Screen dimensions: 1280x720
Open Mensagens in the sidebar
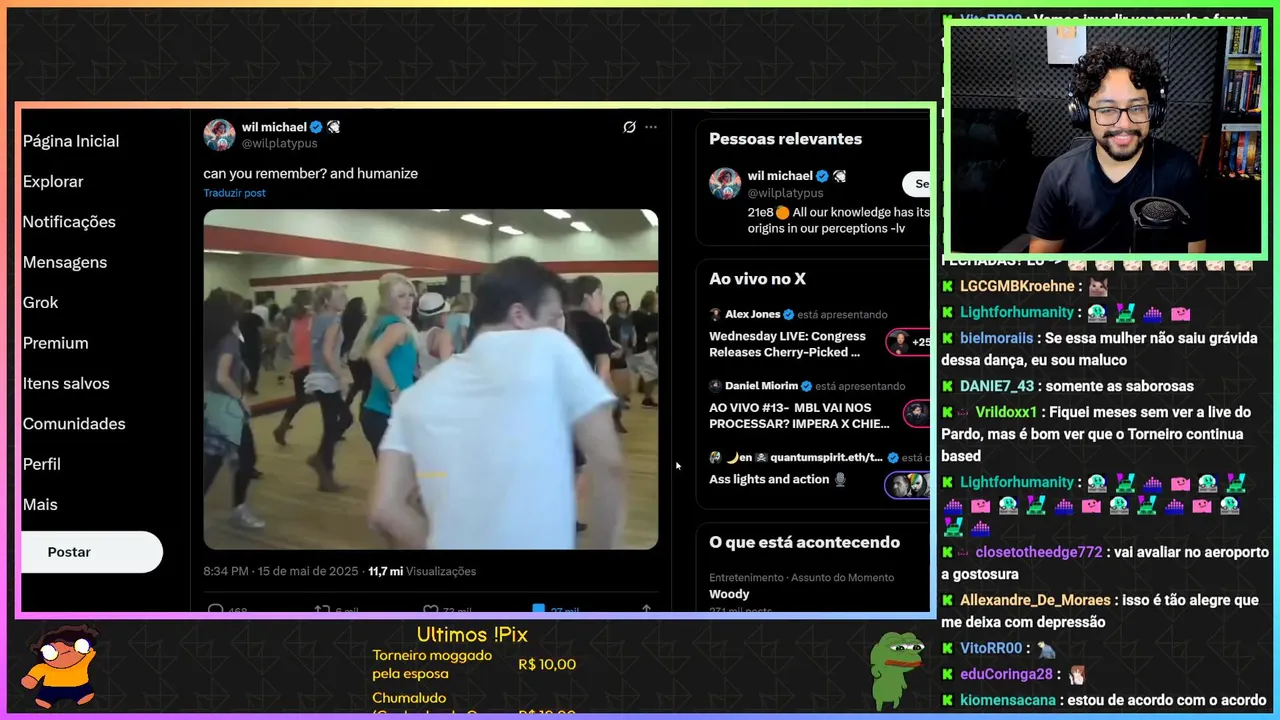[65, 262]
